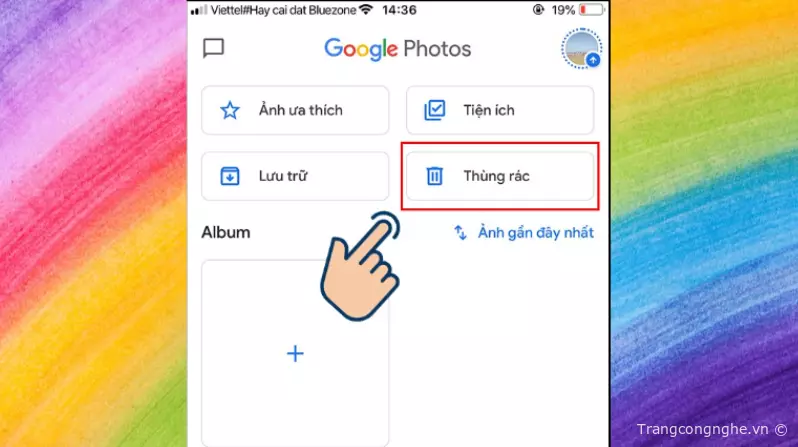798x447 pixels.
Task: Tap the Wi-Fi icon in status bar
Action: (365, 10)
